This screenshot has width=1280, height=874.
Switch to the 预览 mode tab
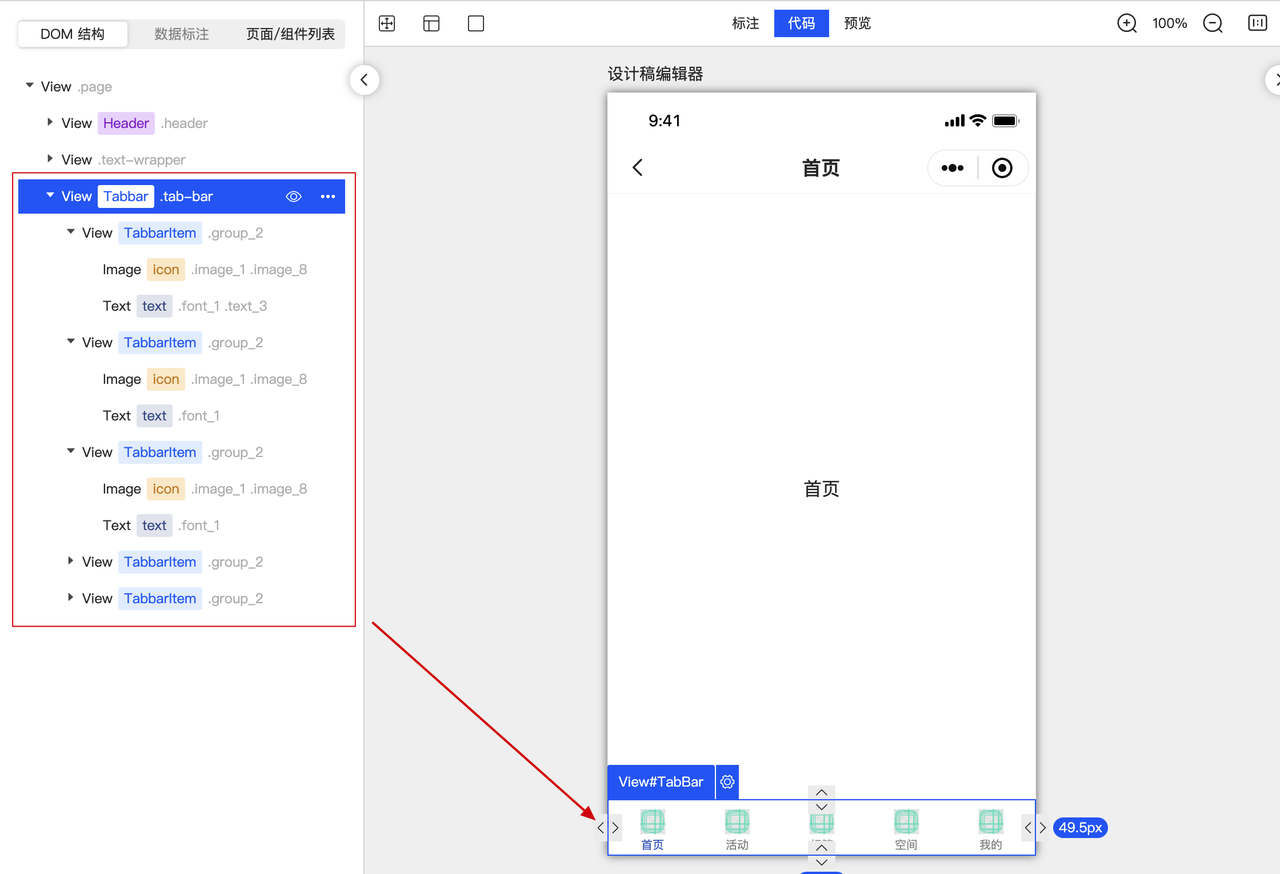coord(857,22)
